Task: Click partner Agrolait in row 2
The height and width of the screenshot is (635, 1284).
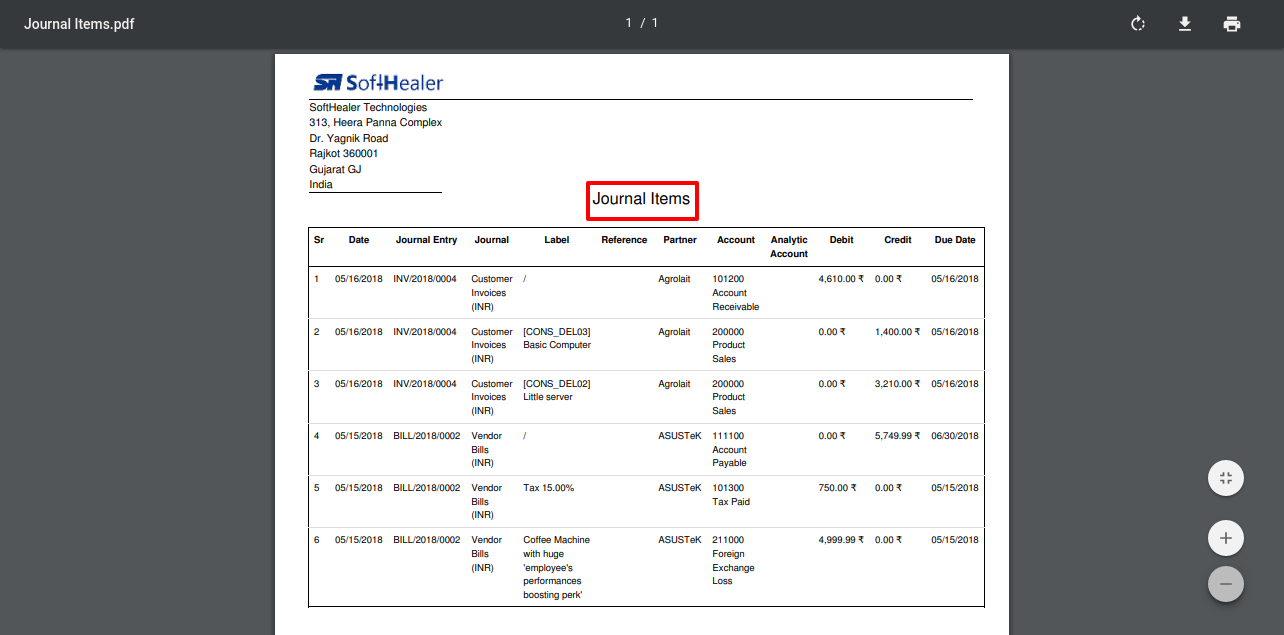Action: 675,331
